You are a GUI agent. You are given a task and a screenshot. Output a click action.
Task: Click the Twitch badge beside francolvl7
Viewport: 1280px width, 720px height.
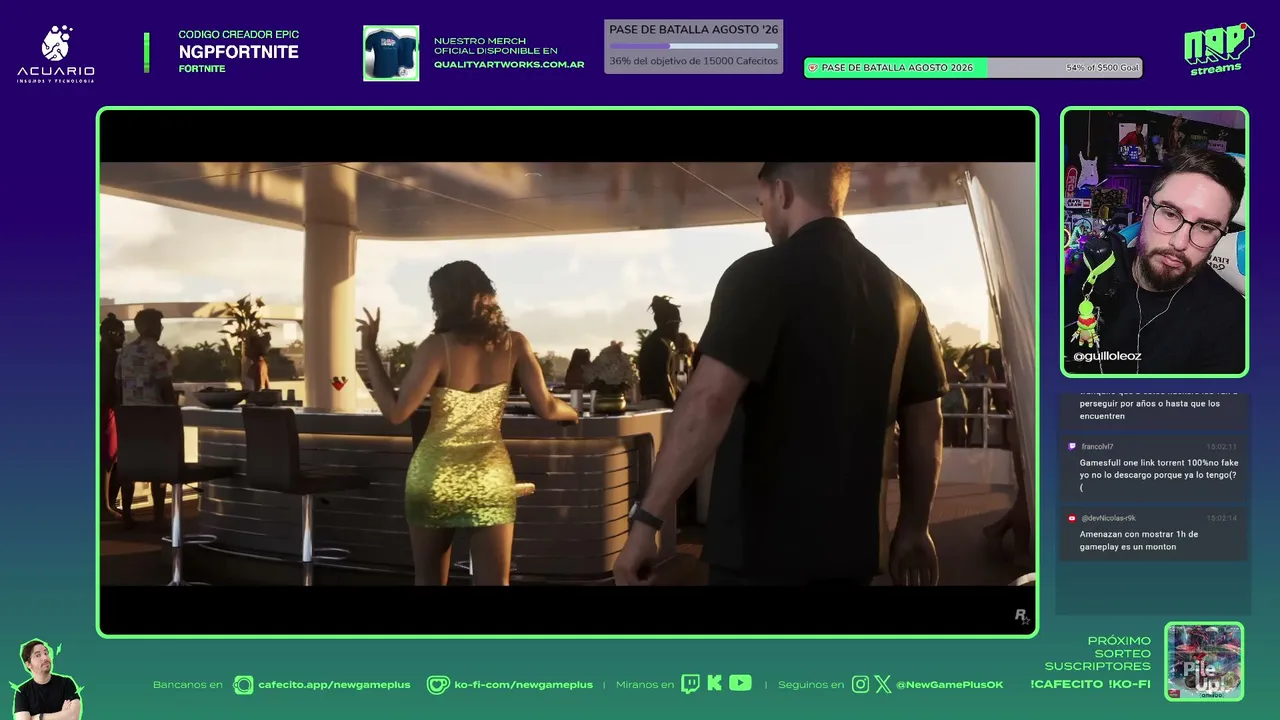1072,447
